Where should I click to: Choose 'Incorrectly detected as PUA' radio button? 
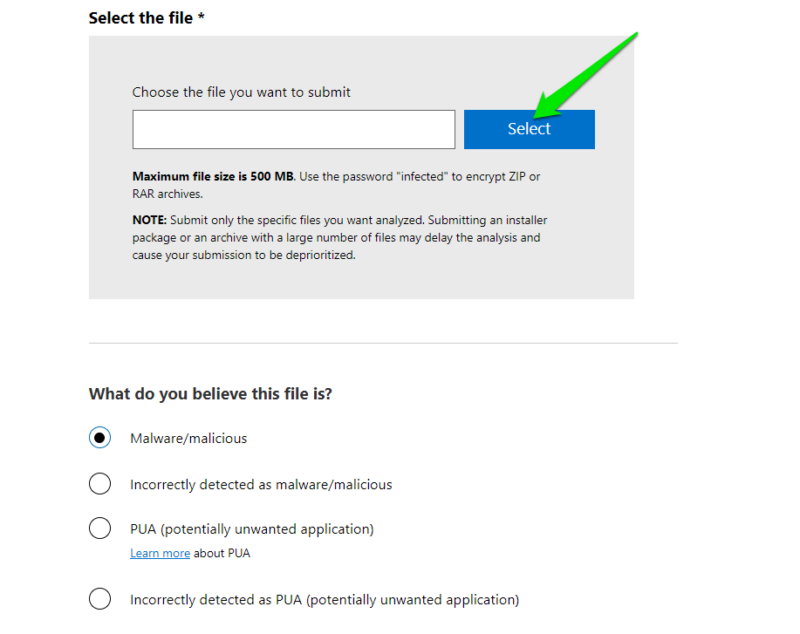[x=100, y=598]
